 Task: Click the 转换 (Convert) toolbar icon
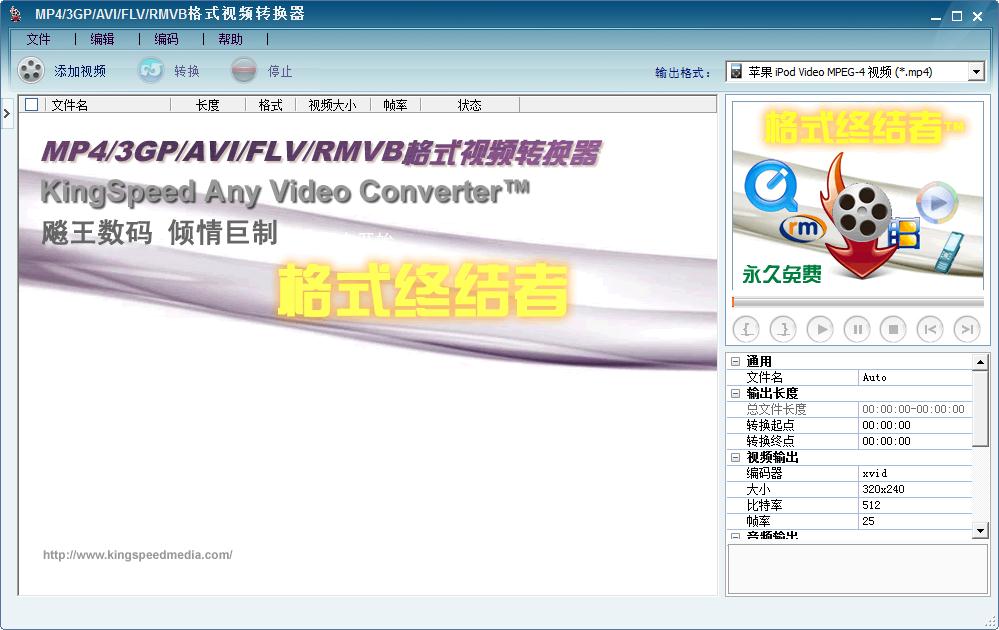coord(151,70)
